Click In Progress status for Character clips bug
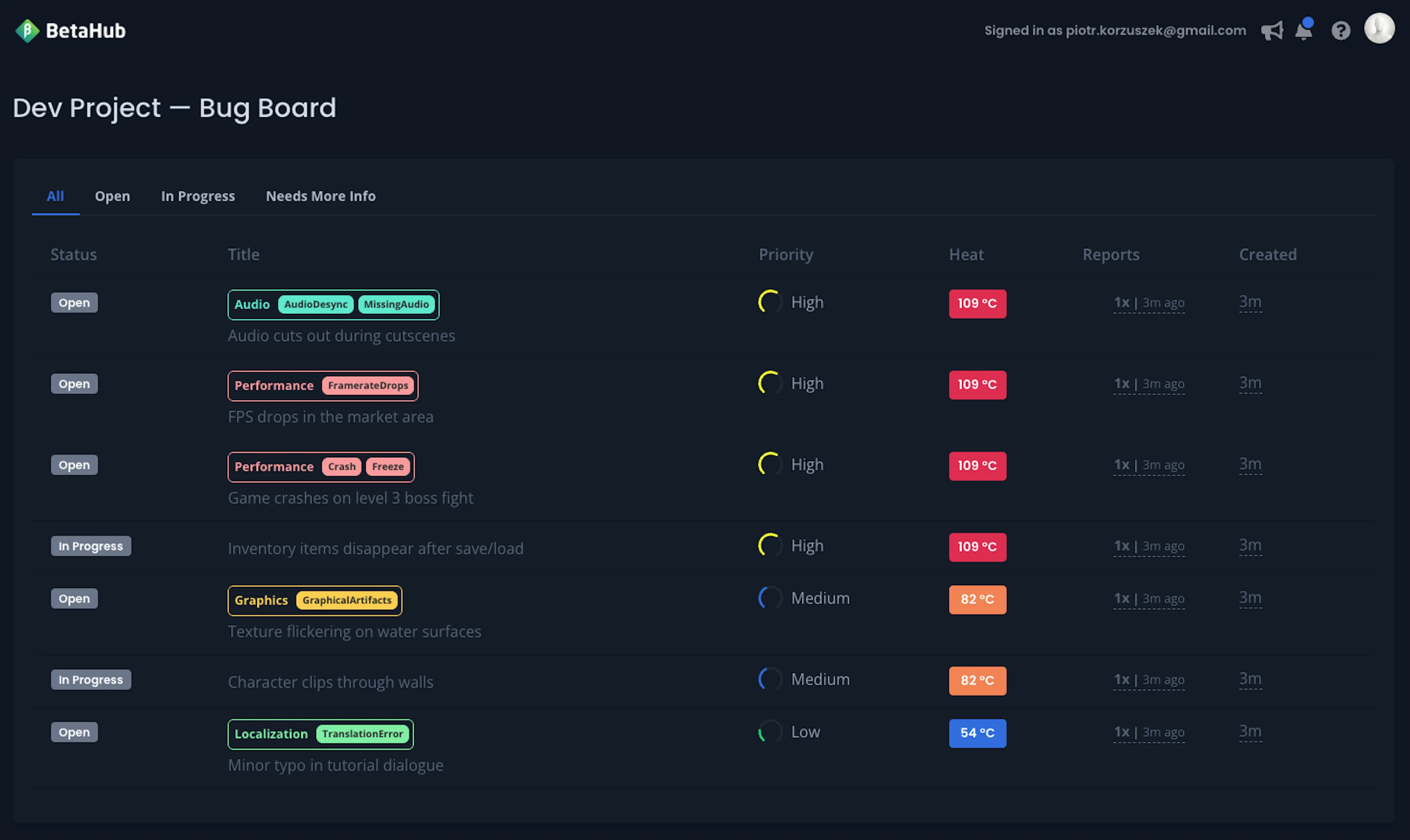 point(90,680)
